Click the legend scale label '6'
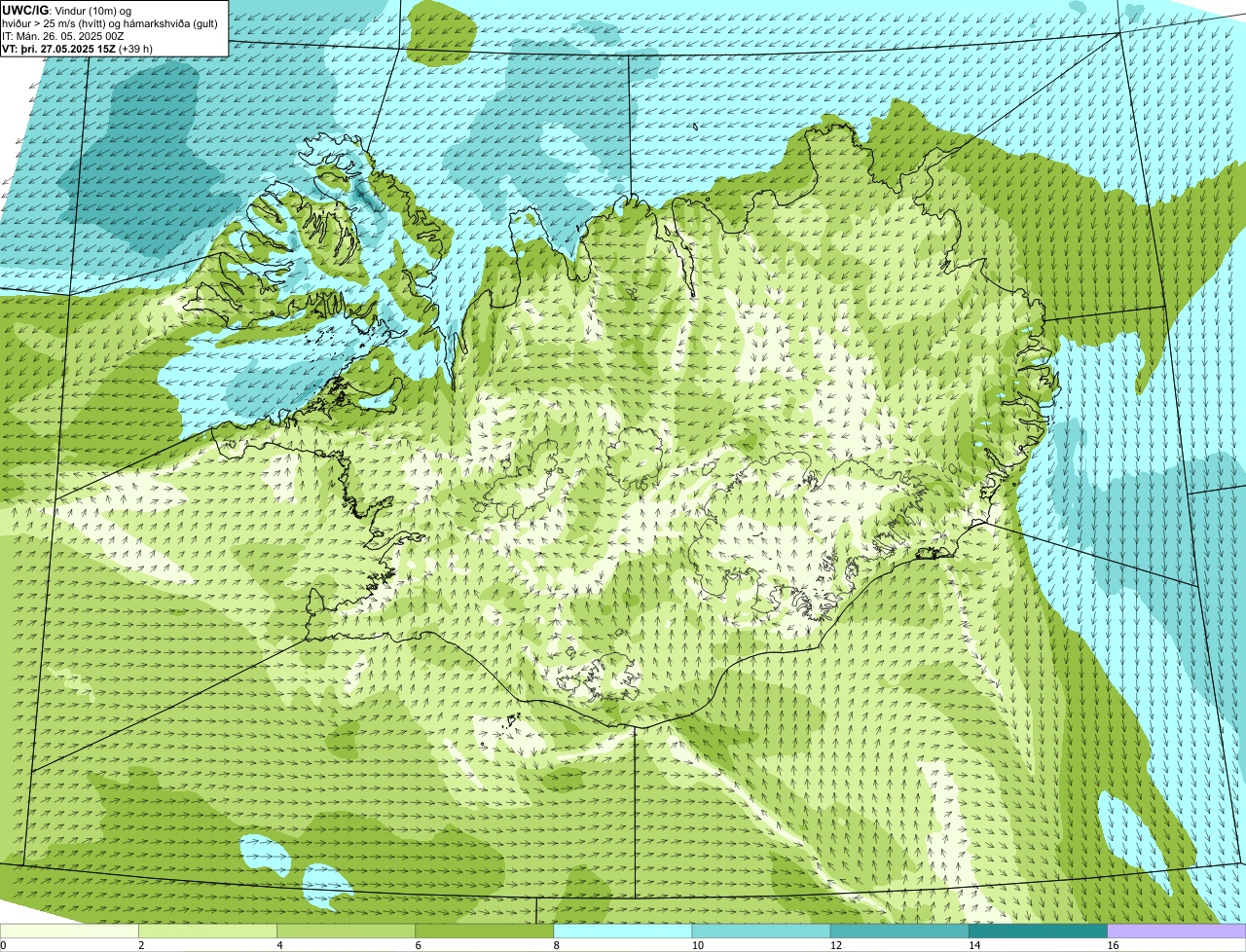1246x952 pixels. click(418, 945)
